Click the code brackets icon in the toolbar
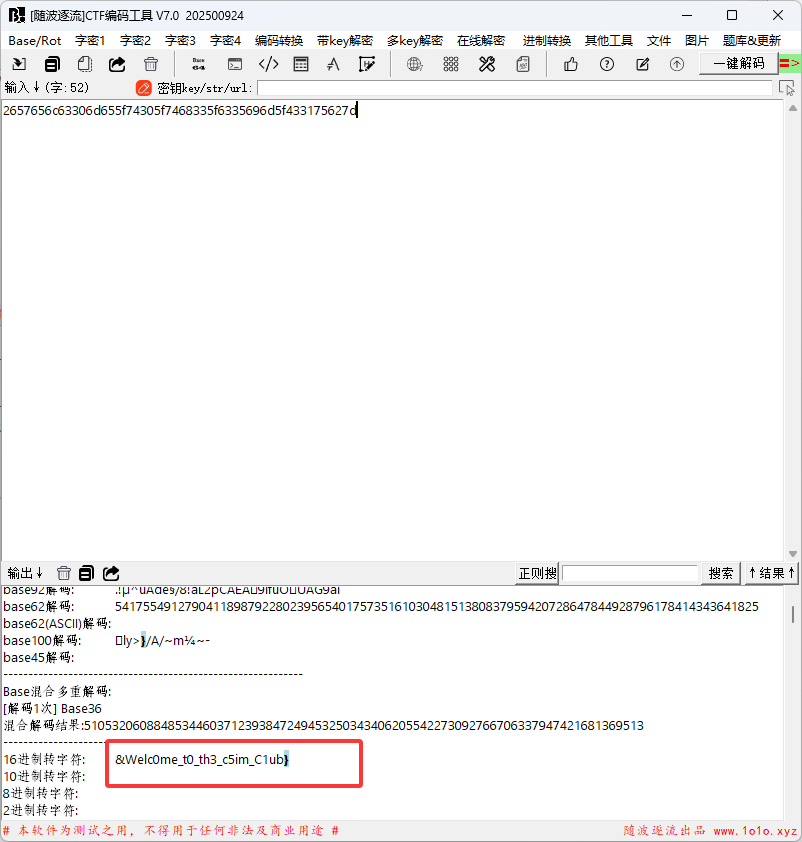Image resolution: width=802 pixels, height=842 pixels. 269,64
